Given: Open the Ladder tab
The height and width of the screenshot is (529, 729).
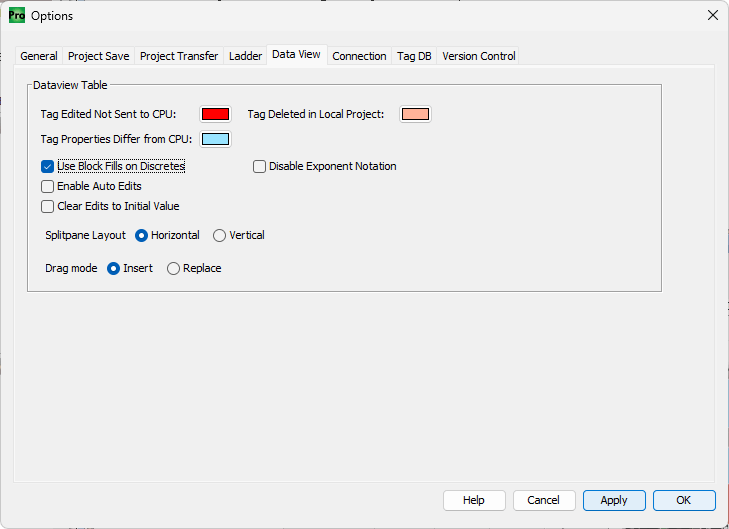Looking at the screenshot, I should (245, 56).
